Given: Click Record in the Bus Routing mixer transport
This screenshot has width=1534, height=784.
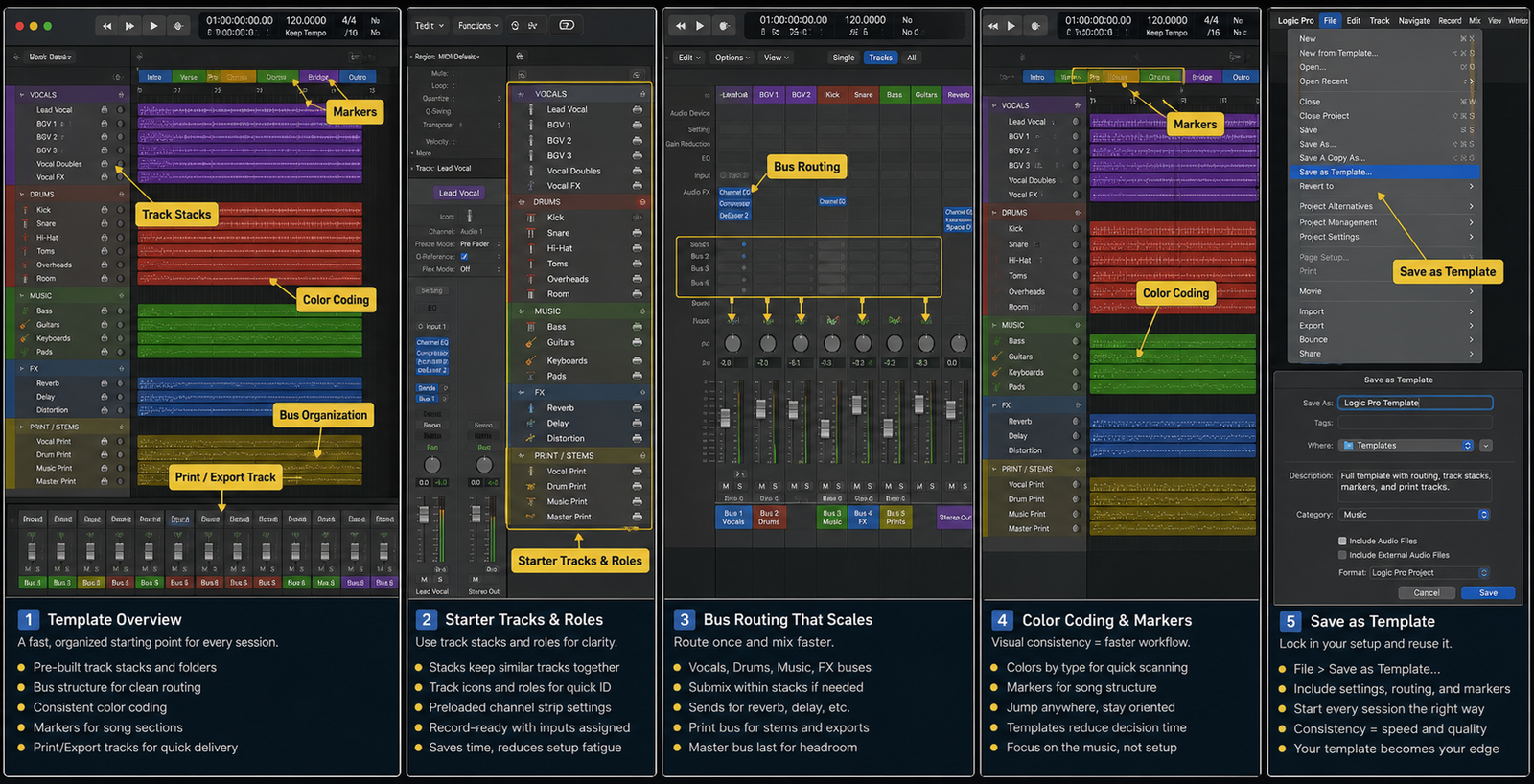Looking at the screenshot, I should coord(724,26).
